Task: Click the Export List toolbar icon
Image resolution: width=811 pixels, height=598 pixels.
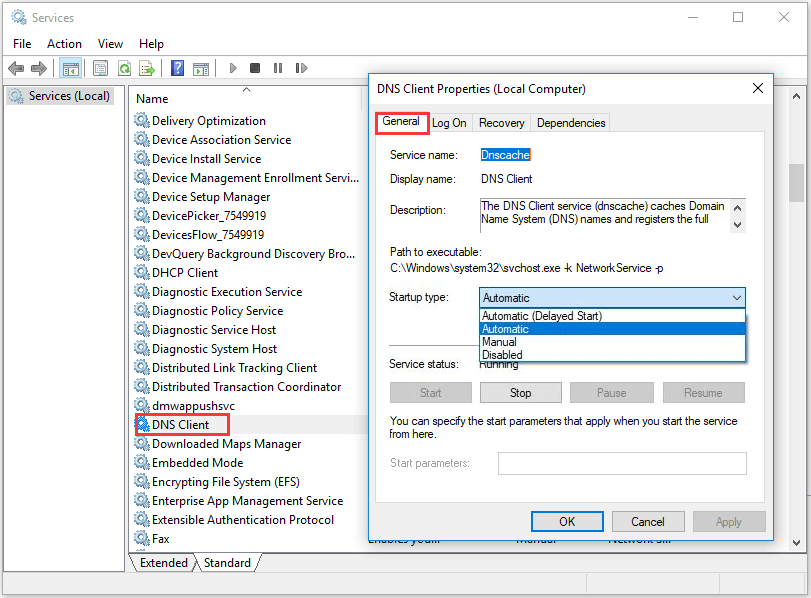Action: pyautogui.click(x=147, y=68)
